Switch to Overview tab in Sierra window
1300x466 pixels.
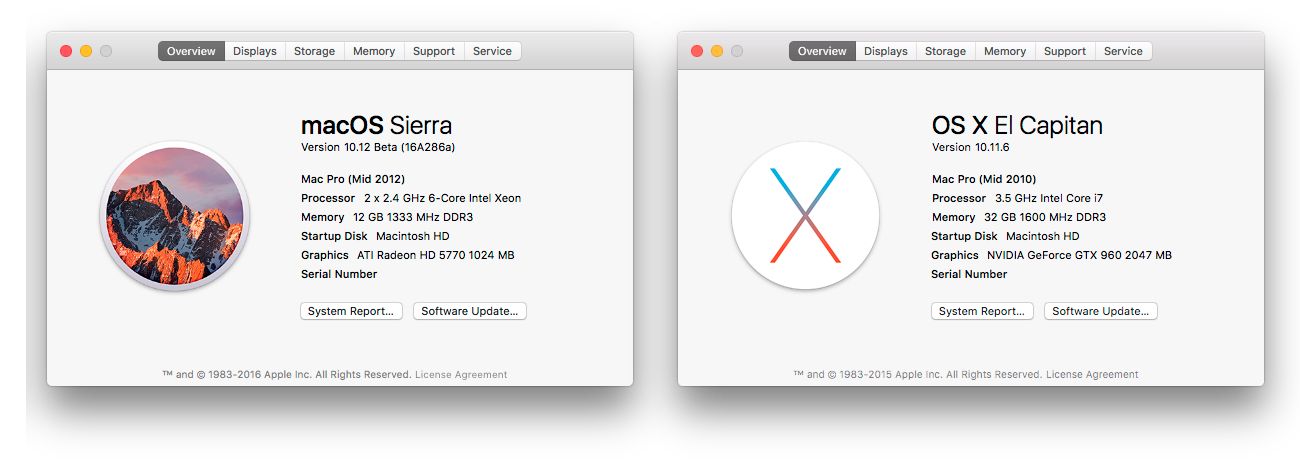(x=191, y=51)
